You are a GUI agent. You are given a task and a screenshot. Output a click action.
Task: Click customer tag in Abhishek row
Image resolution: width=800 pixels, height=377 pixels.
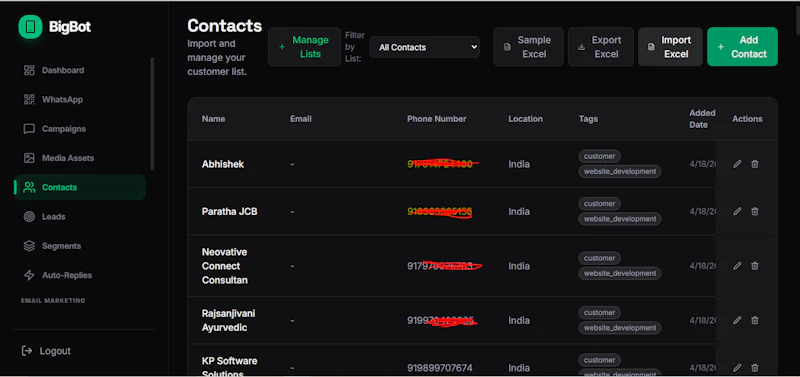pos(599,156)
